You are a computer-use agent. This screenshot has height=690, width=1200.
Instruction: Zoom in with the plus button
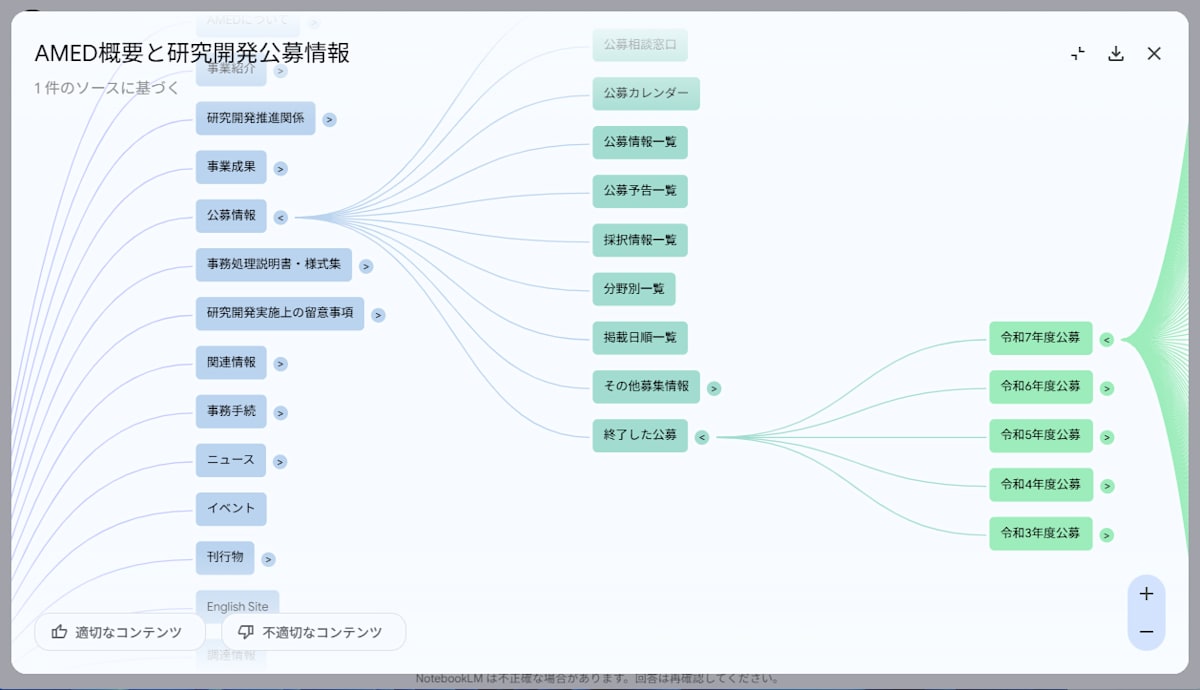point(1146,594)
